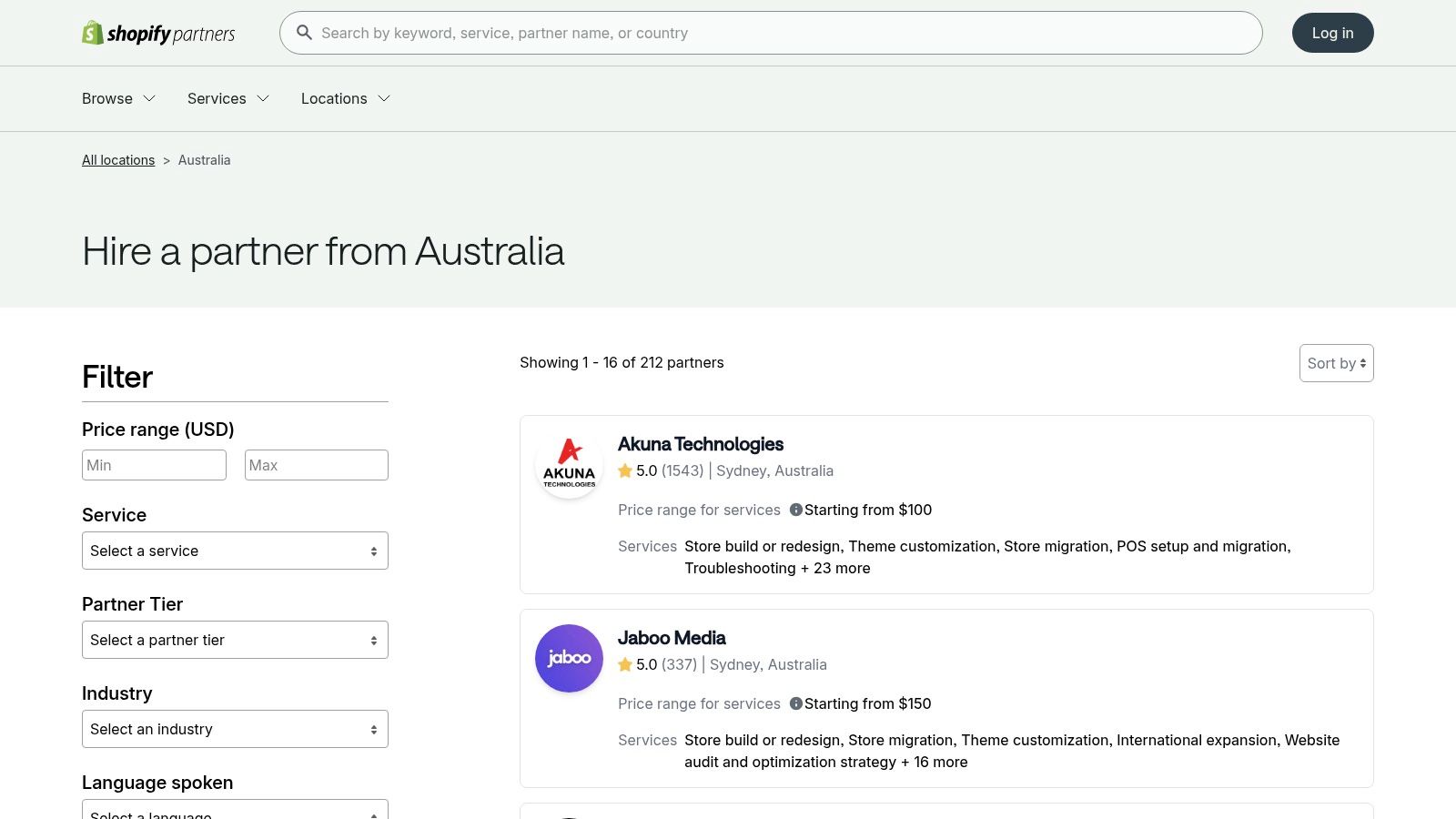1456x819 pixels.
Task: Open the Akuna Technologies logo thumbnail
Action: click(569, 465)
